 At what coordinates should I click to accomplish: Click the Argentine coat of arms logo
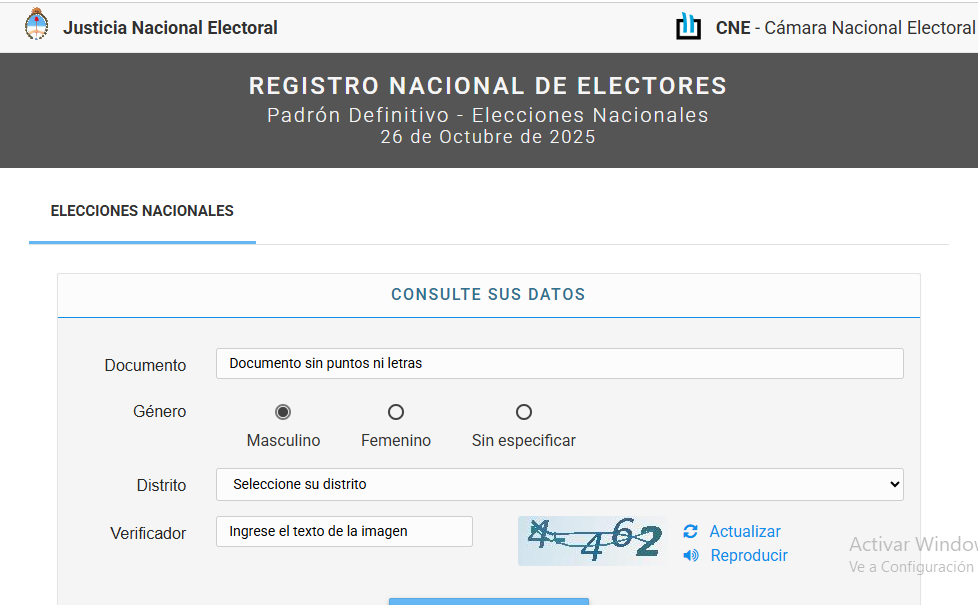click(x=36, y=25)
